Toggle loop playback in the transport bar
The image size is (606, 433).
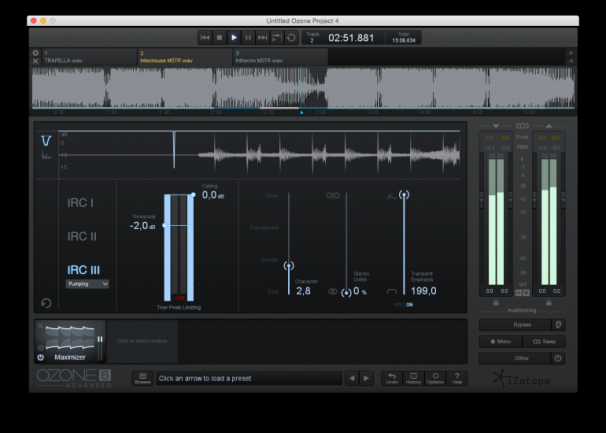tap(291, 37)
